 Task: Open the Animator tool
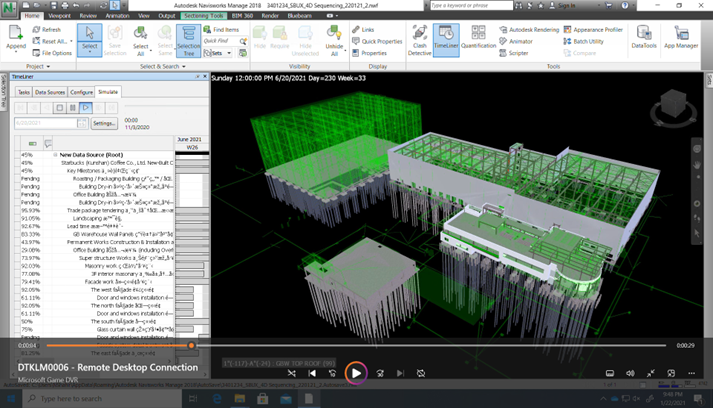point(516,41)
